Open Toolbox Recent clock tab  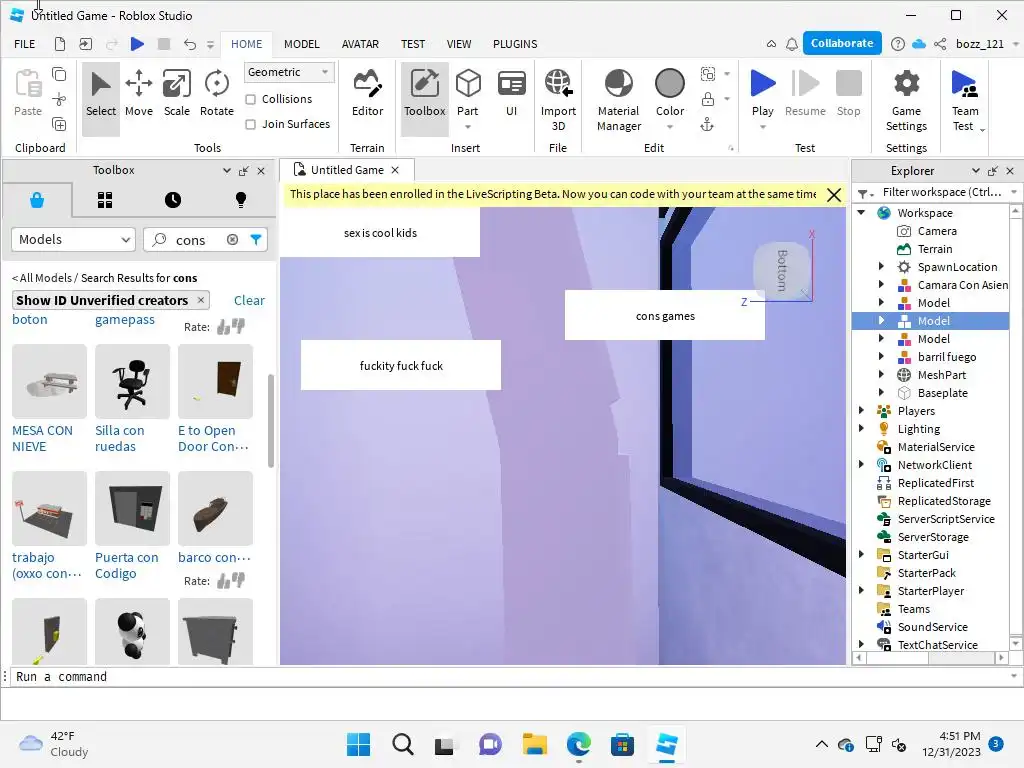click(x=172, y=200)
